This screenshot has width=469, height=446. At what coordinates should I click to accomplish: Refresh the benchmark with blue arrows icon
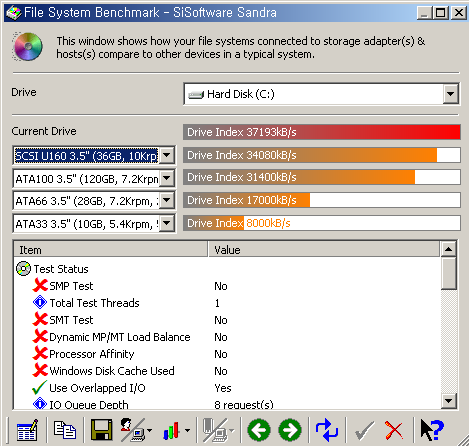pos(327,430)
